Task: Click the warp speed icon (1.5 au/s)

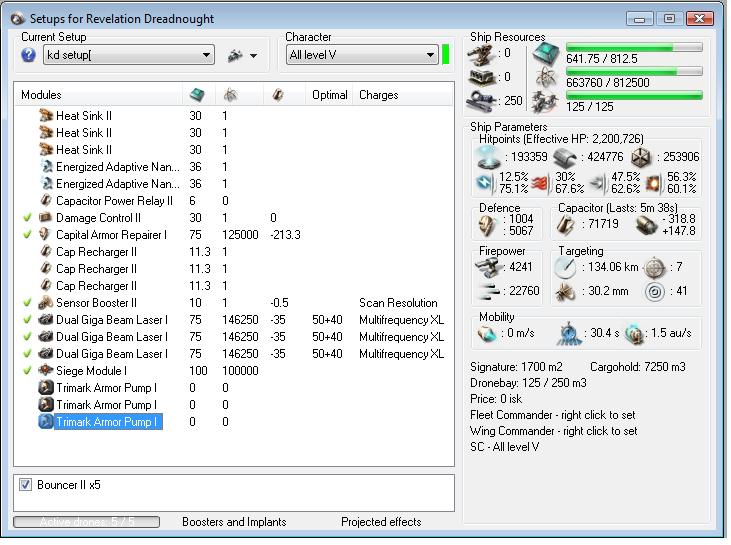Action: (634, 334)
